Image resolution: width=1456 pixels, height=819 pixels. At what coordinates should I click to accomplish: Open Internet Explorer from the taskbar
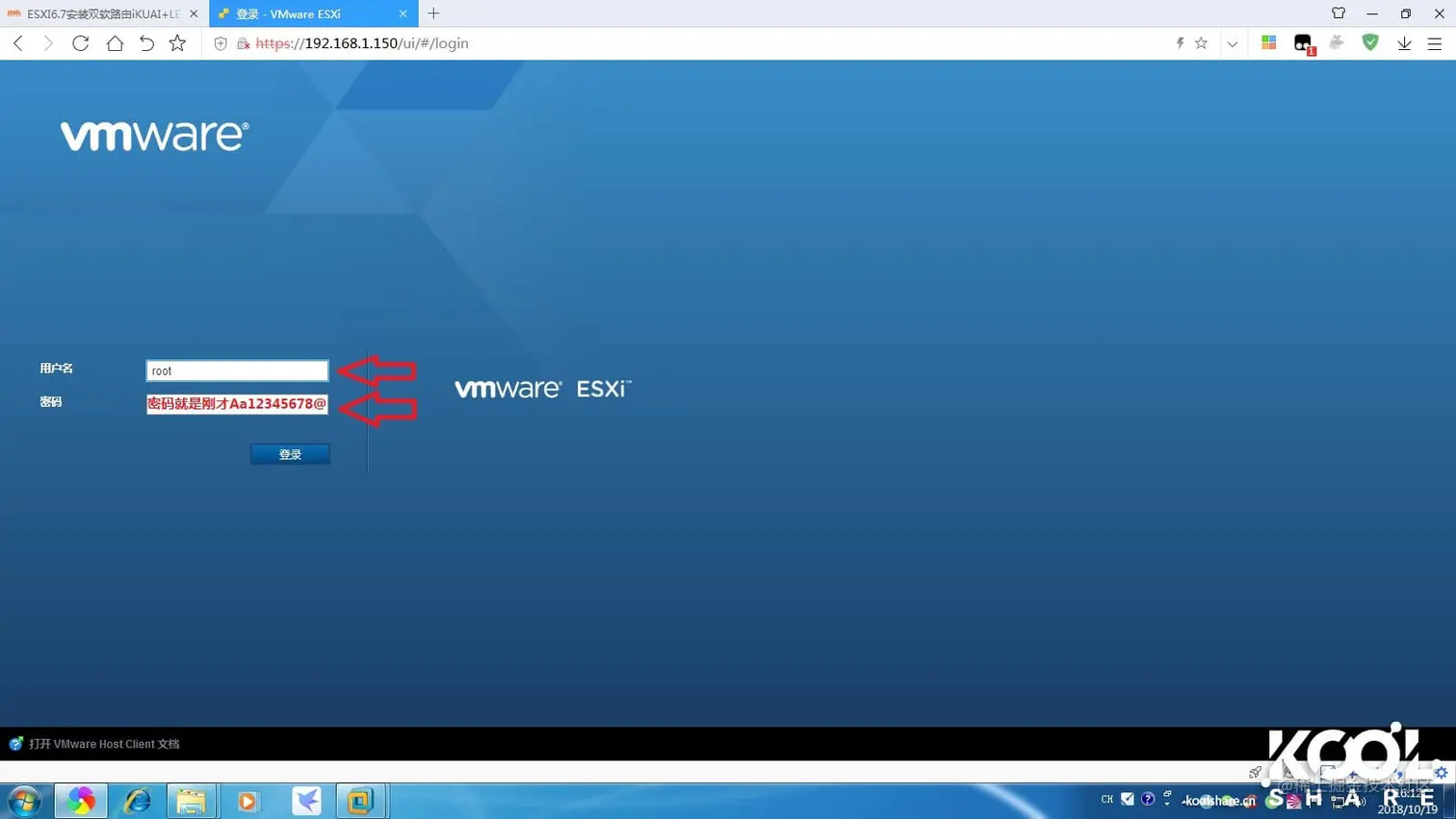click(x=137, y=801)
